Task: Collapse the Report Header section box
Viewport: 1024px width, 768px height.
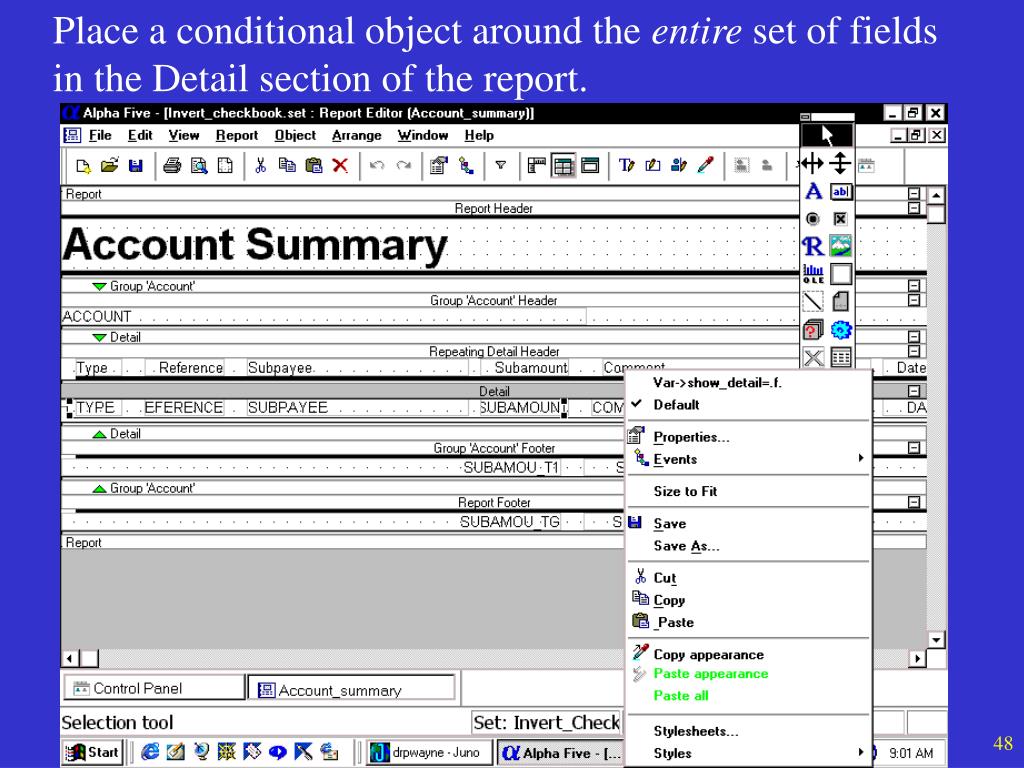Action: tap(914, 208)
